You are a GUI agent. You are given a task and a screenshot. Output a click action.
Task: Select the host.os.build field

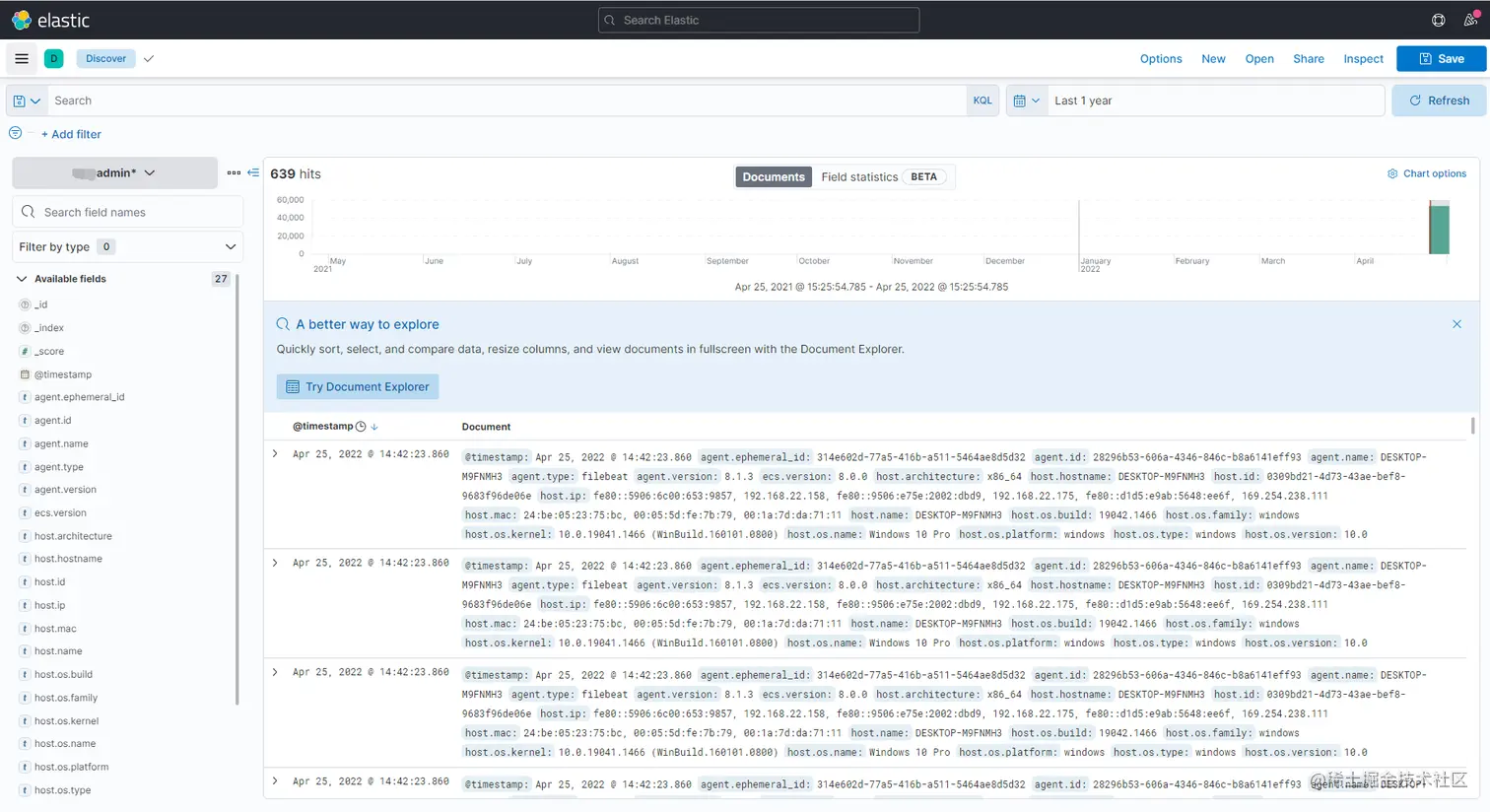click(x=63, y=674)
